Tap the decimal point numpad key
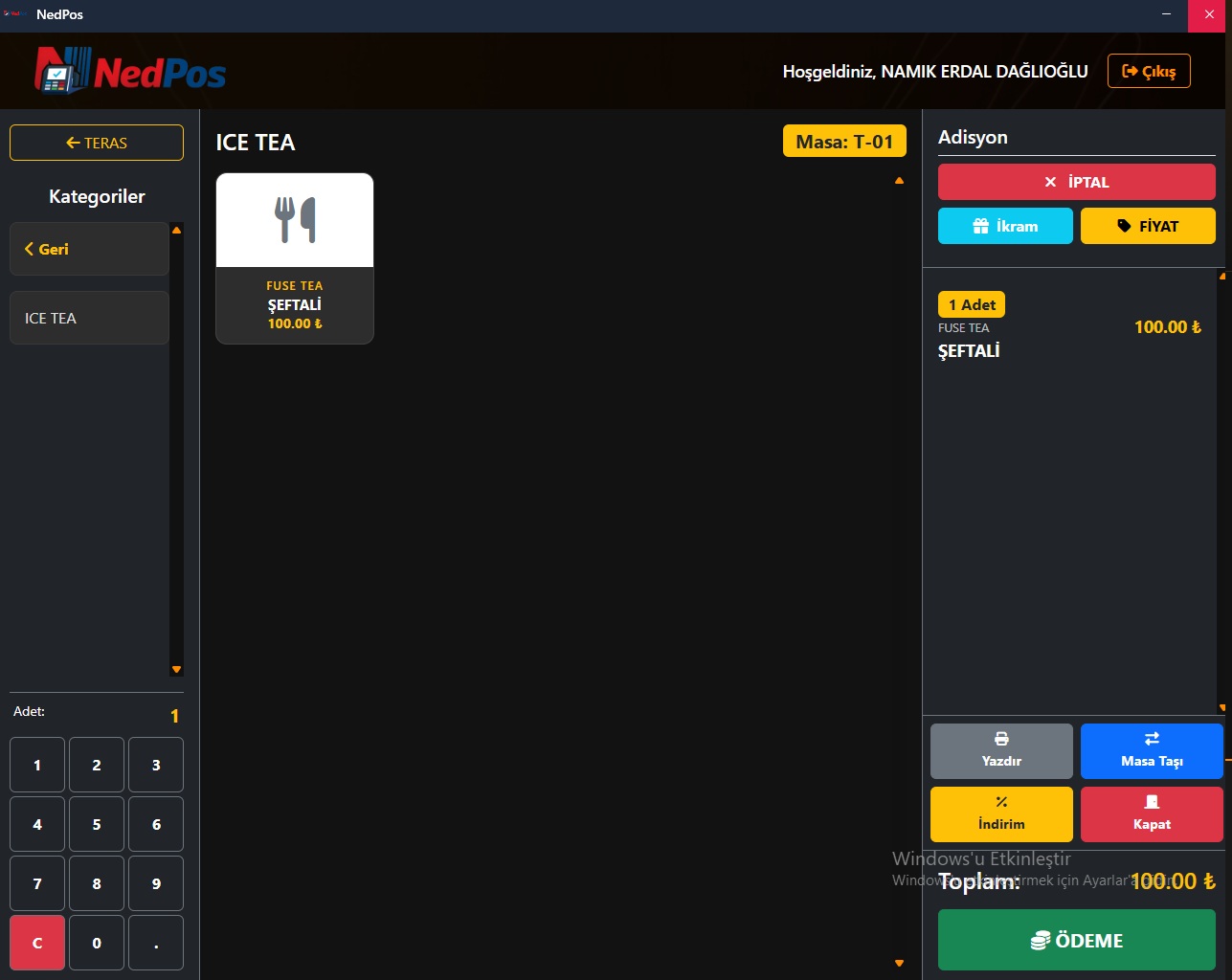1232x980 pixels. click(x=156, y=943)
